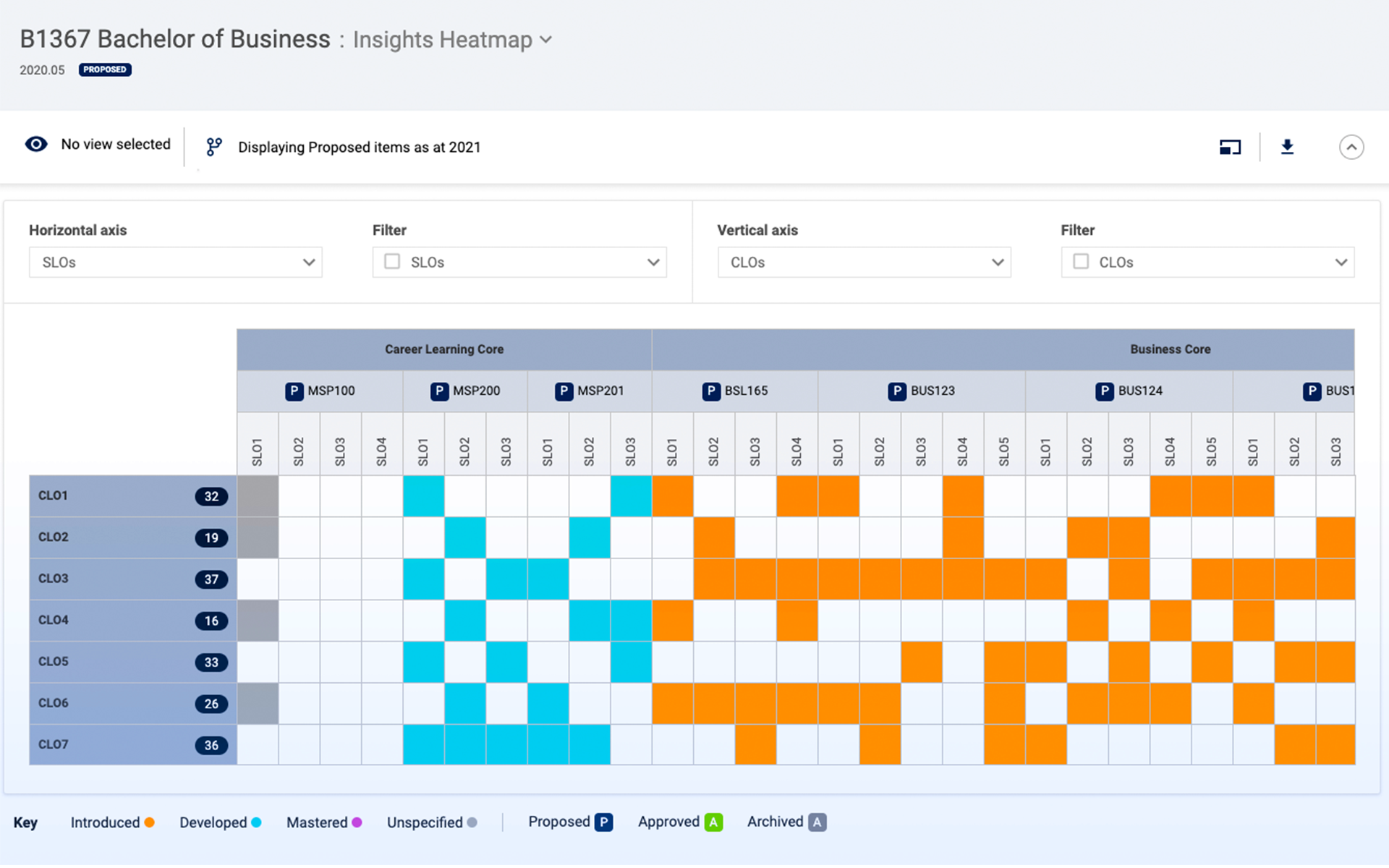Select the CLO4 row header

(x=133, y=621)
